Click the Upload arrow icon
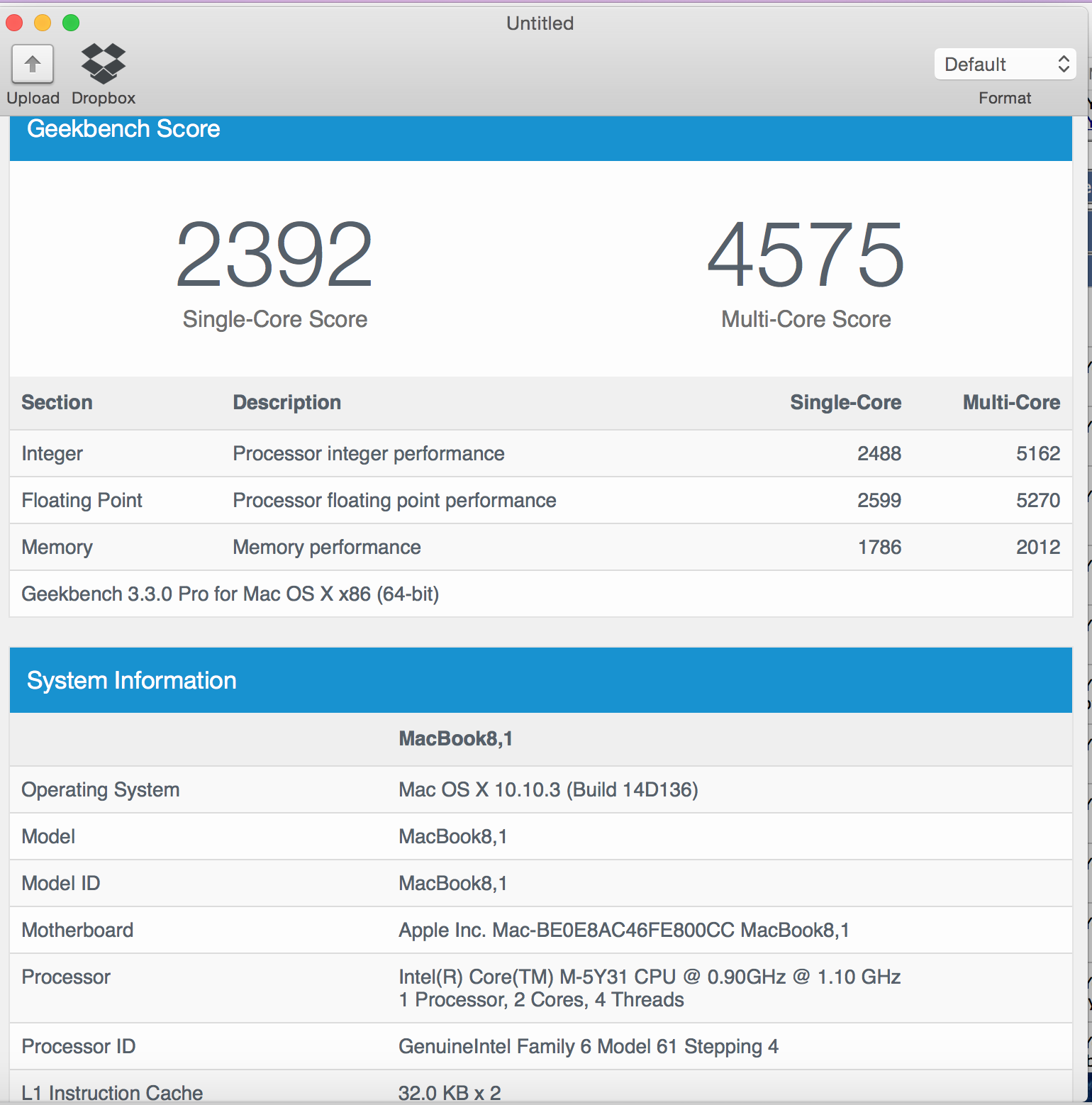This screenshot has height=1105, width=1092. click(33, 65)
